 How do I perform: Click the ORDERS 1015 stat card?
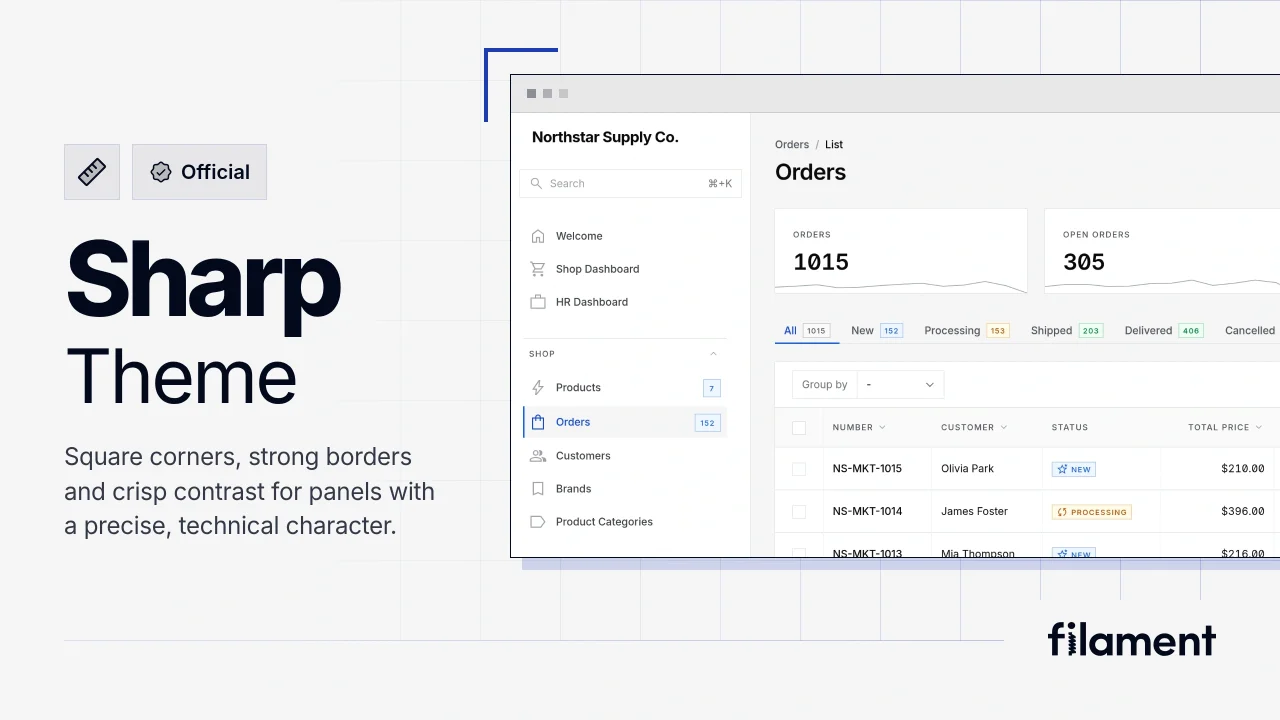[x=901, y=251]
